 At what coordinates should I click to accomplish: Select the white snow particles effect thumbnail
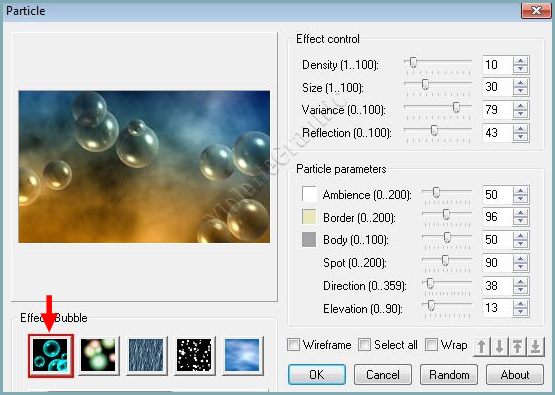tap(195, 355)
